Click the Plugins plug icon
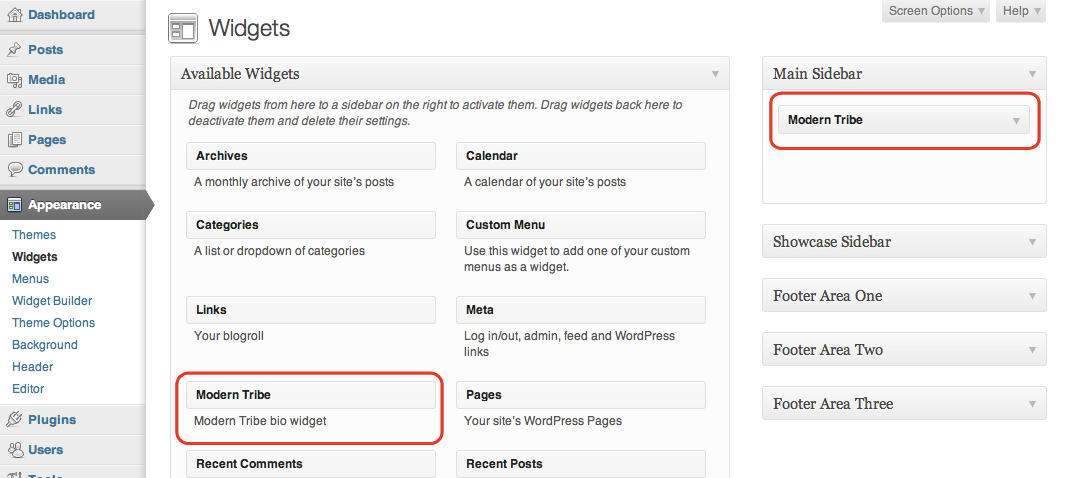Image resolution: width=1070 pixels, height=478 pixels. (x=14, y=420)
